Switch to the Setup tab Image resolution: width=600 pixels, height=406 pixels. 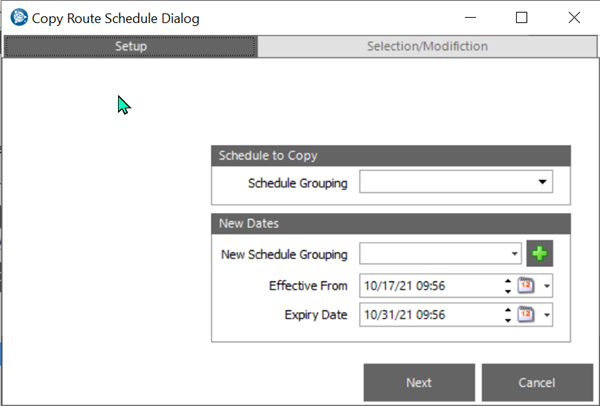click(x=131, y=46)
